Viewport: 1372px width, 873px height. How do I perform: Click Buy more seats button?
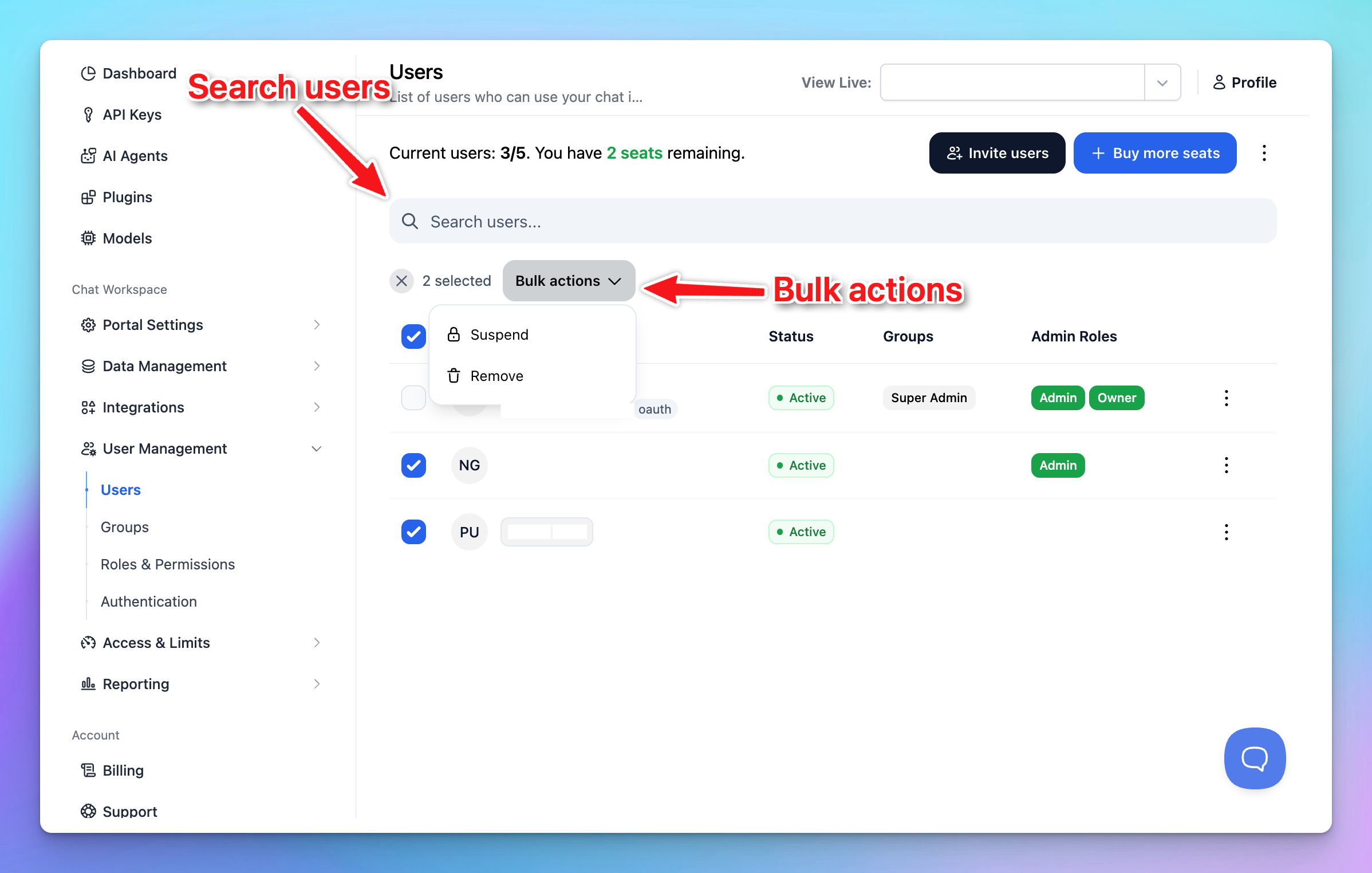pos(1154,153)
